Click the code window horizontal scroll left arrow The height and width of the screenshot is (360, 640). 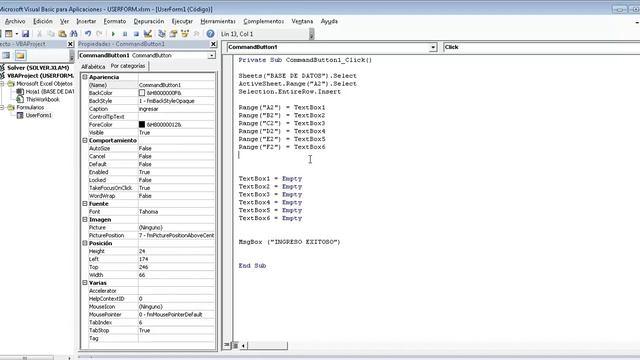pyautogui.click(x=243, y=346)
